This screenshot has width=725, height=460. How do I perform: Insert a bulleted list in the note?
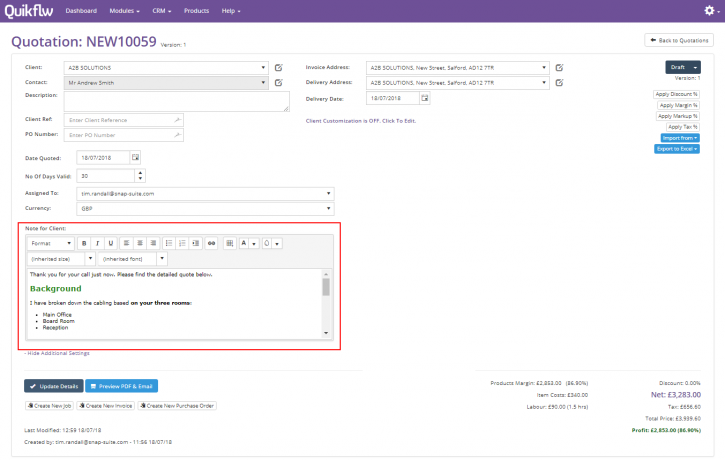(x=169, y=243)
